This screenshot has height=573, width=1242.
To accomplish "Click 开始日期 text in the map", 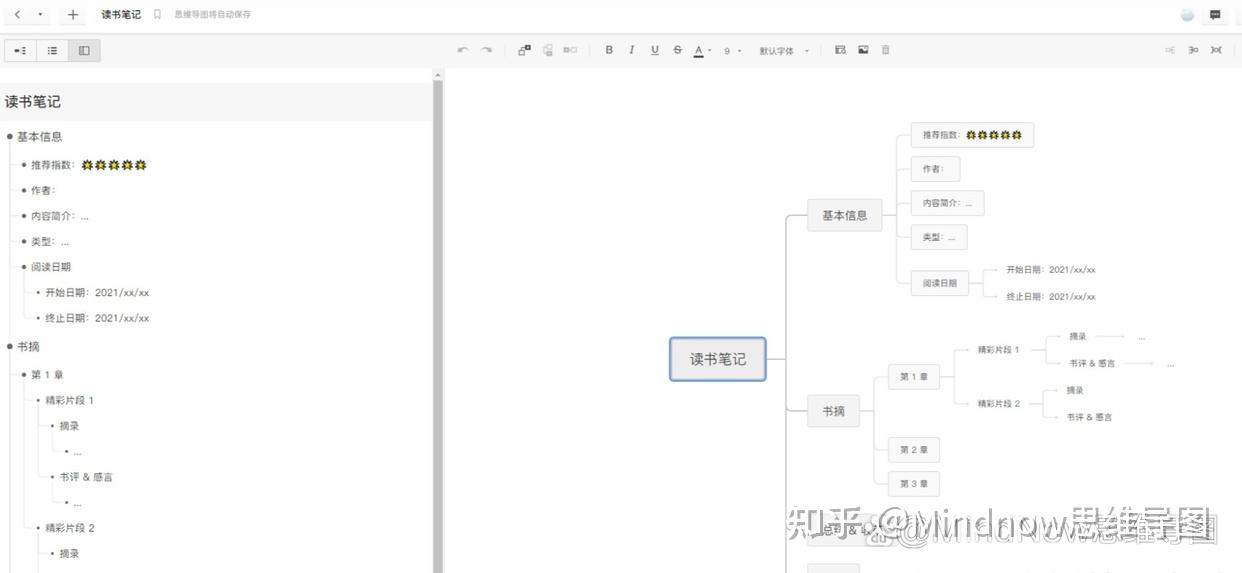I will tap(1051, 270).
